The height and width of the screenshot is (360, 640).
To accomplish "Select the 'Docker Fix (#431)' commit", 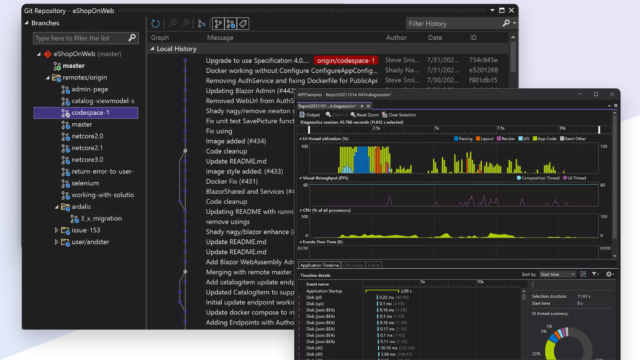I will pos(231,181).
